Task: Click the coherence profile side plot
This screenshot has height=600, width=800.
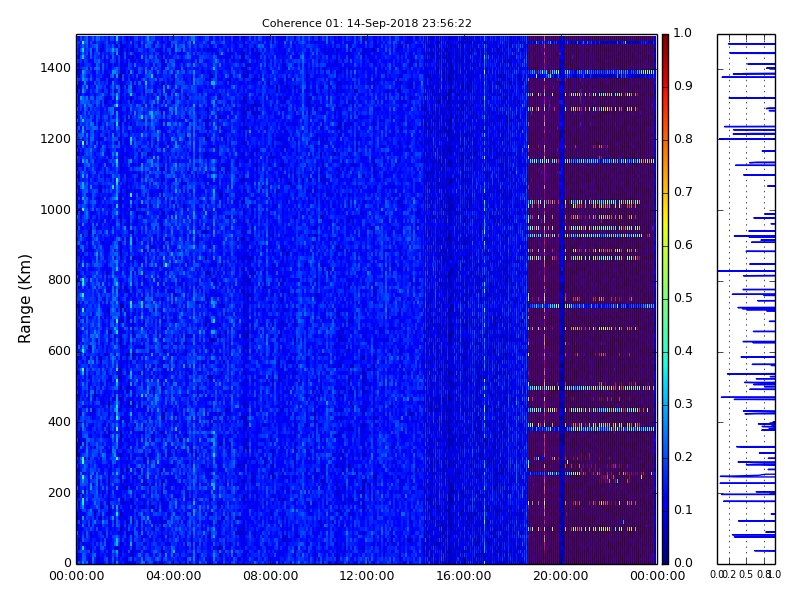Action: point(746,299)
